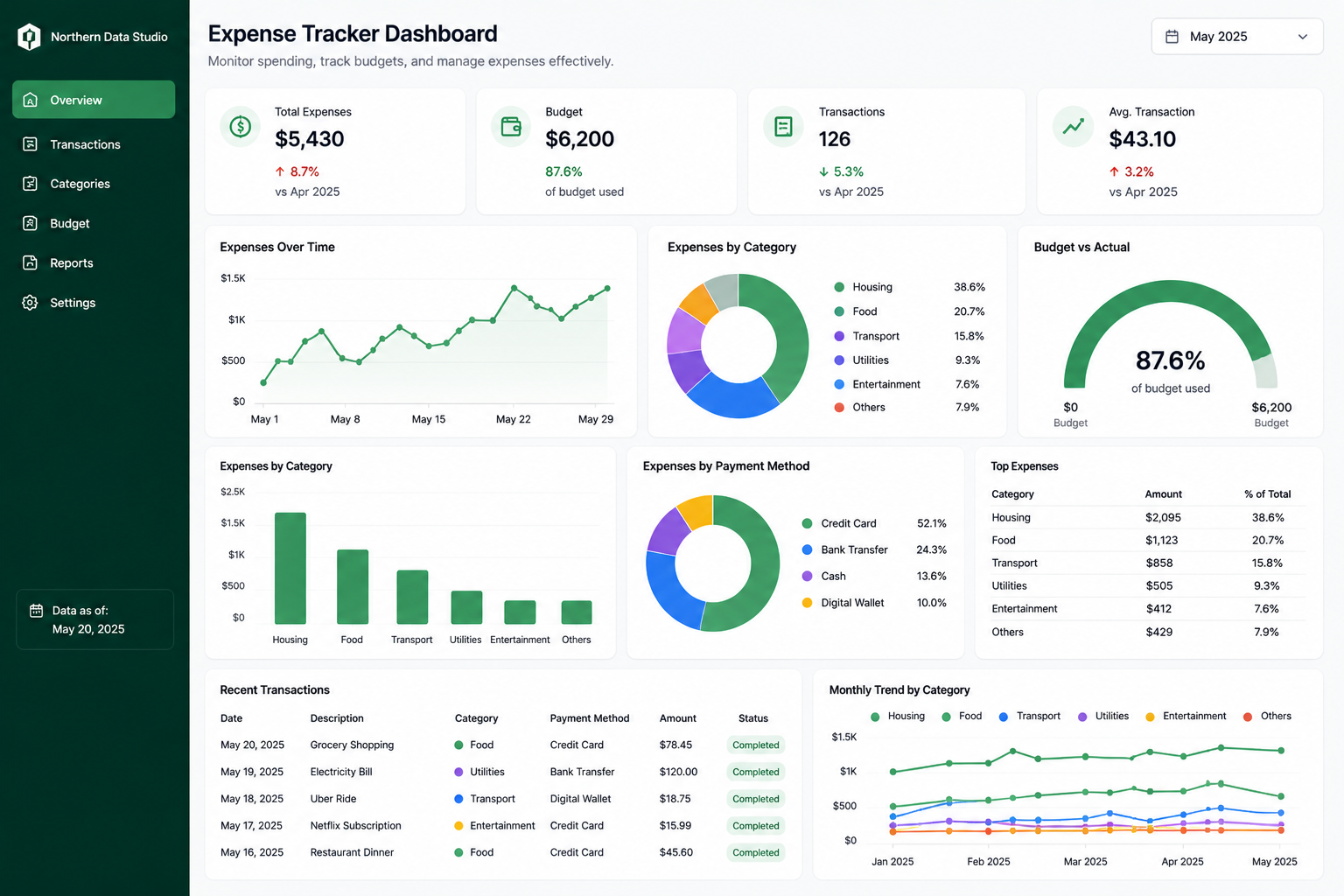Click Housing color dot in Expenses by Category legend

[x=839, y=287]
